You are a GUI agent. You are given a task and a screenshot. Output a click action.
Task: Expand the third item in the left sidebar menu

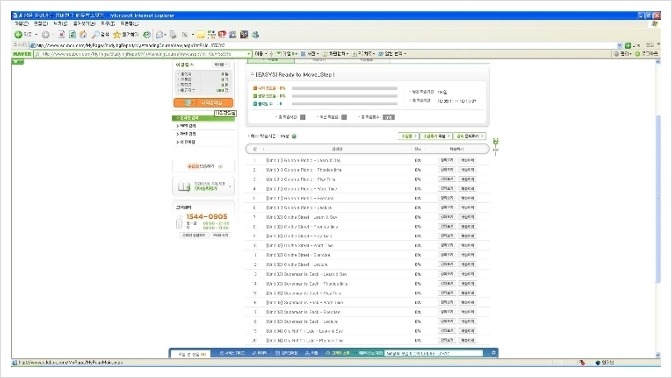tap(204, 134)
